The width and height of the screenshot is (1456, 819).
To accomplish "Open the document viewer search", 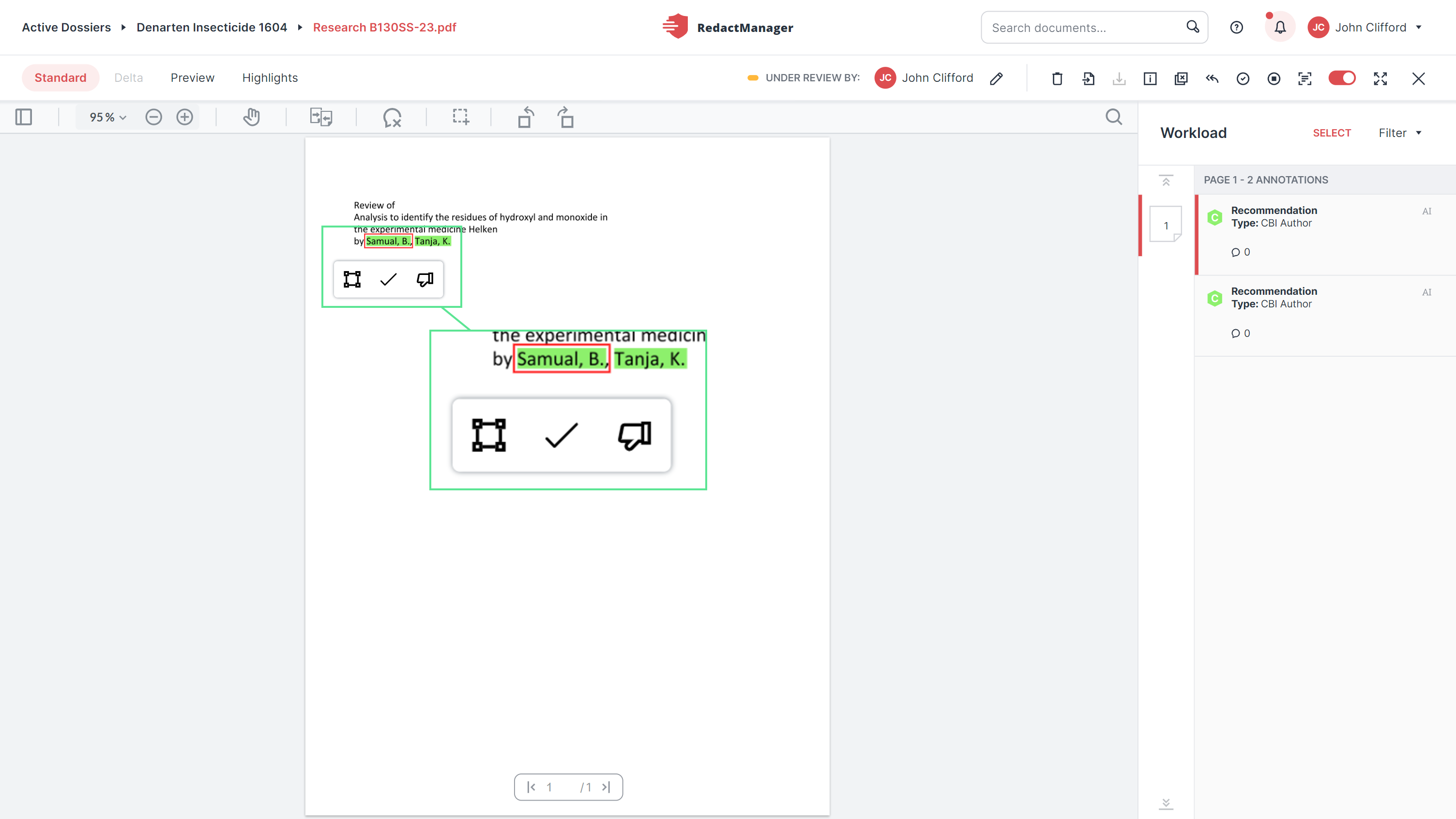I will click(1113, 117).
